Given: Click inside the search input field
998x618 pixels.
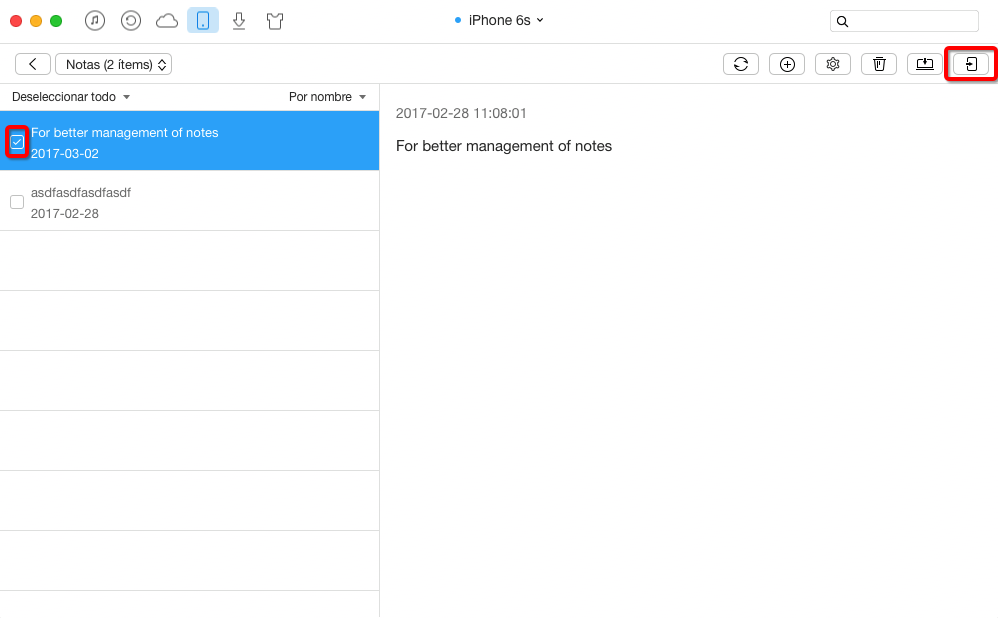Looking at the screenshot, I should pos(904,21).
